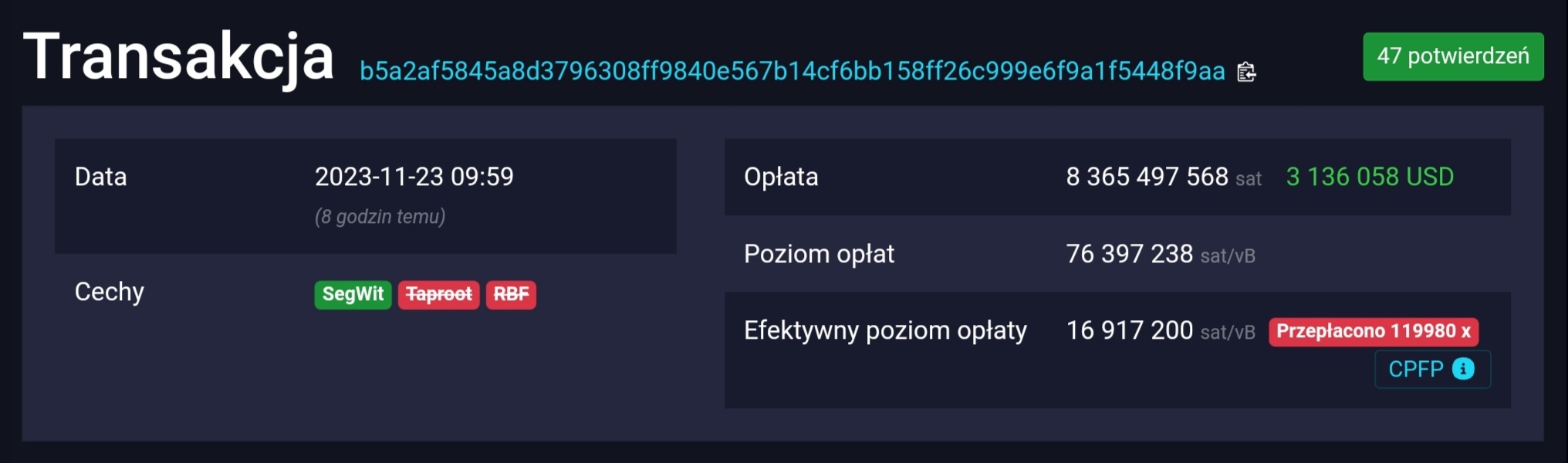The height and width of the screenshot is (463, 1568).
Task: Click the Opłata row label
Action: coord(781,177)
